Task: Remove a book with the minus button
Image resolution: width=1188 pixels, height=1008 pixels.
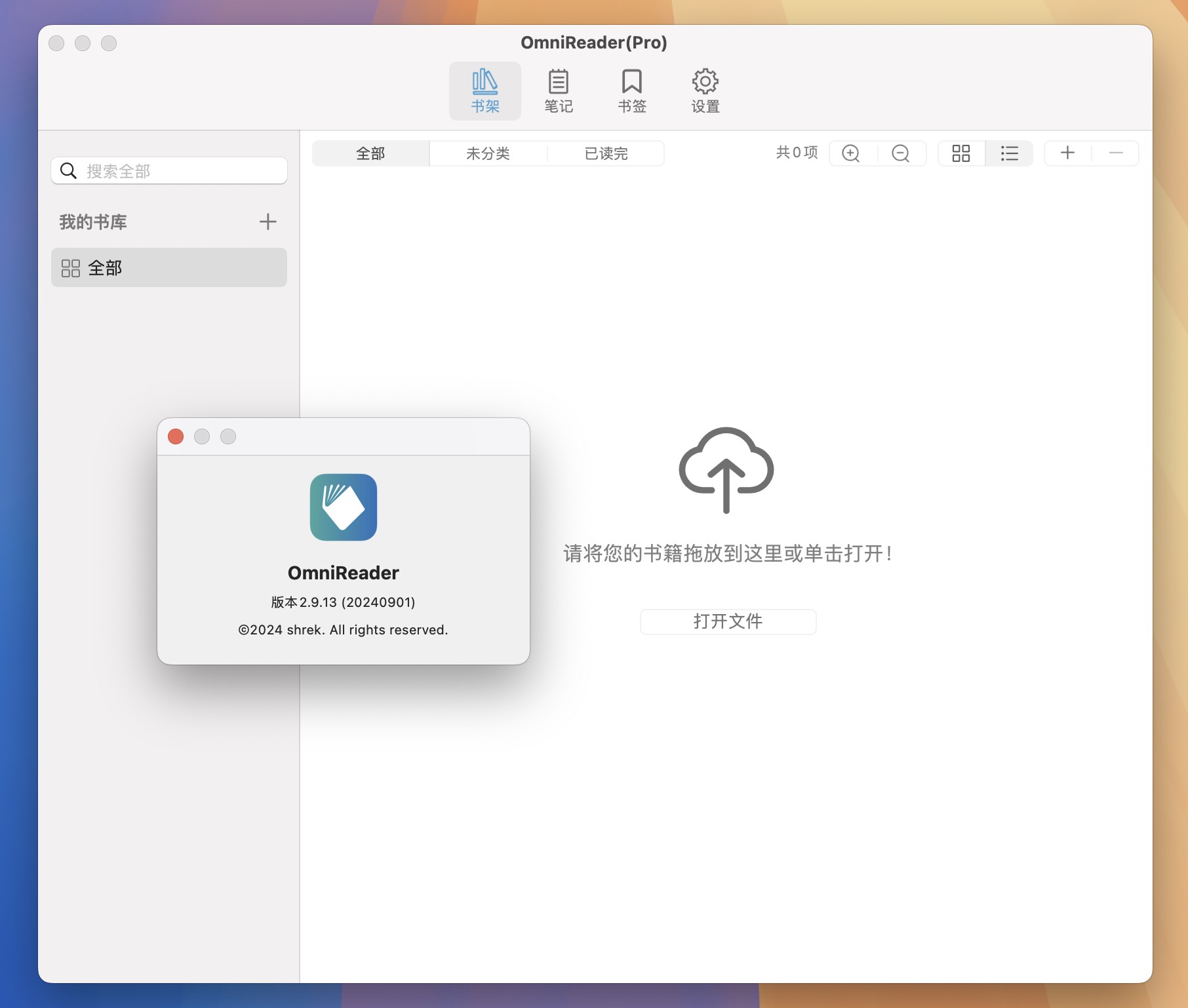Action: [1116, 153]
